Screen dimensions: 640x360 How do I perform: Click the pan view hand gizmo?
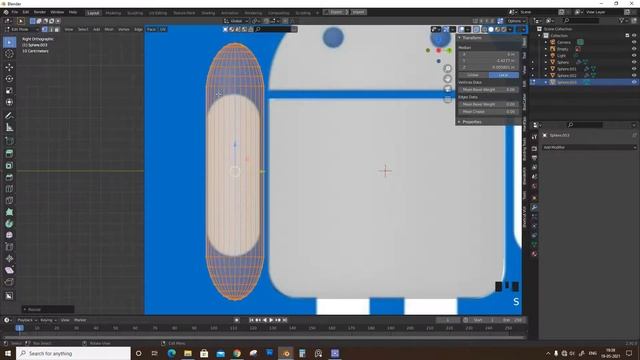pos(447,78)
